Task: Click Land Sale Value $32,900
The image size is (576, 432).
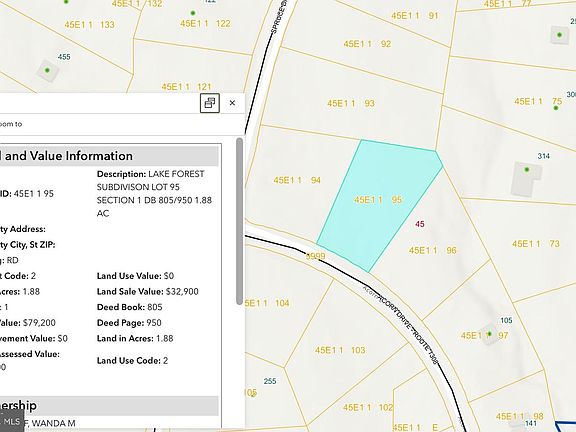Action: [x=148, y=291]
